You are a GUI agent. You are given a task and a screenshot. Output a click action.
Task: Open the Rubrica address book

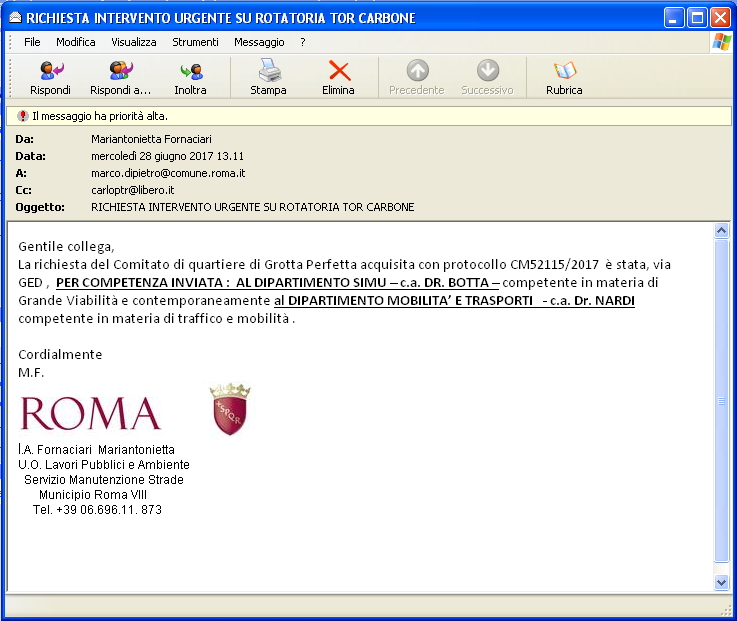pyautogui.click(x=564, y=78)
